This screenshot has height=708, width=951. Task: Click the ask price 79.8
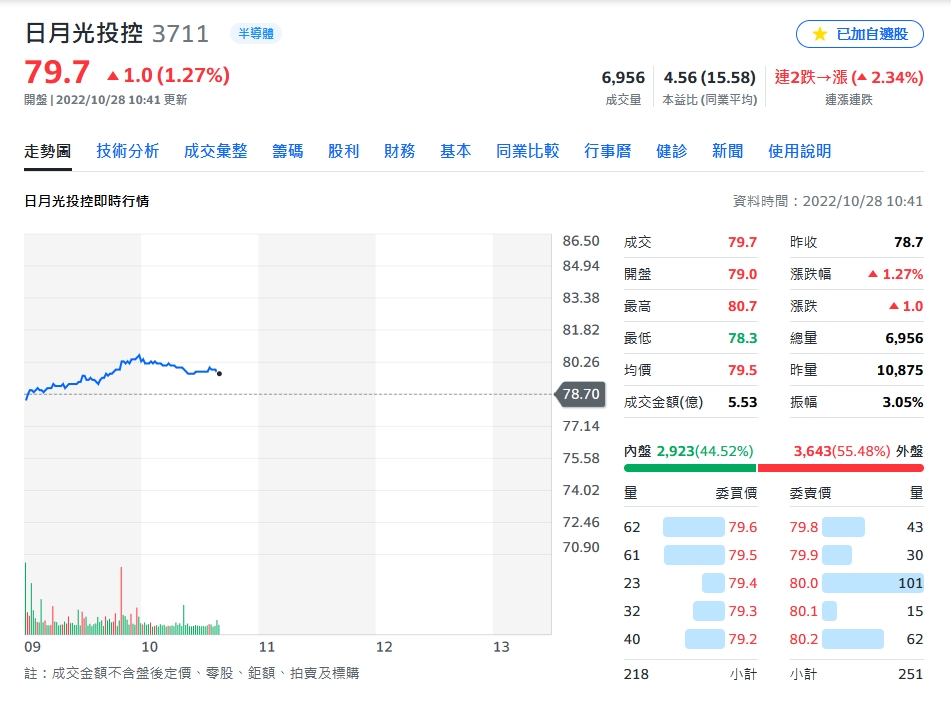pyautogui.click(x=804, y=527)
